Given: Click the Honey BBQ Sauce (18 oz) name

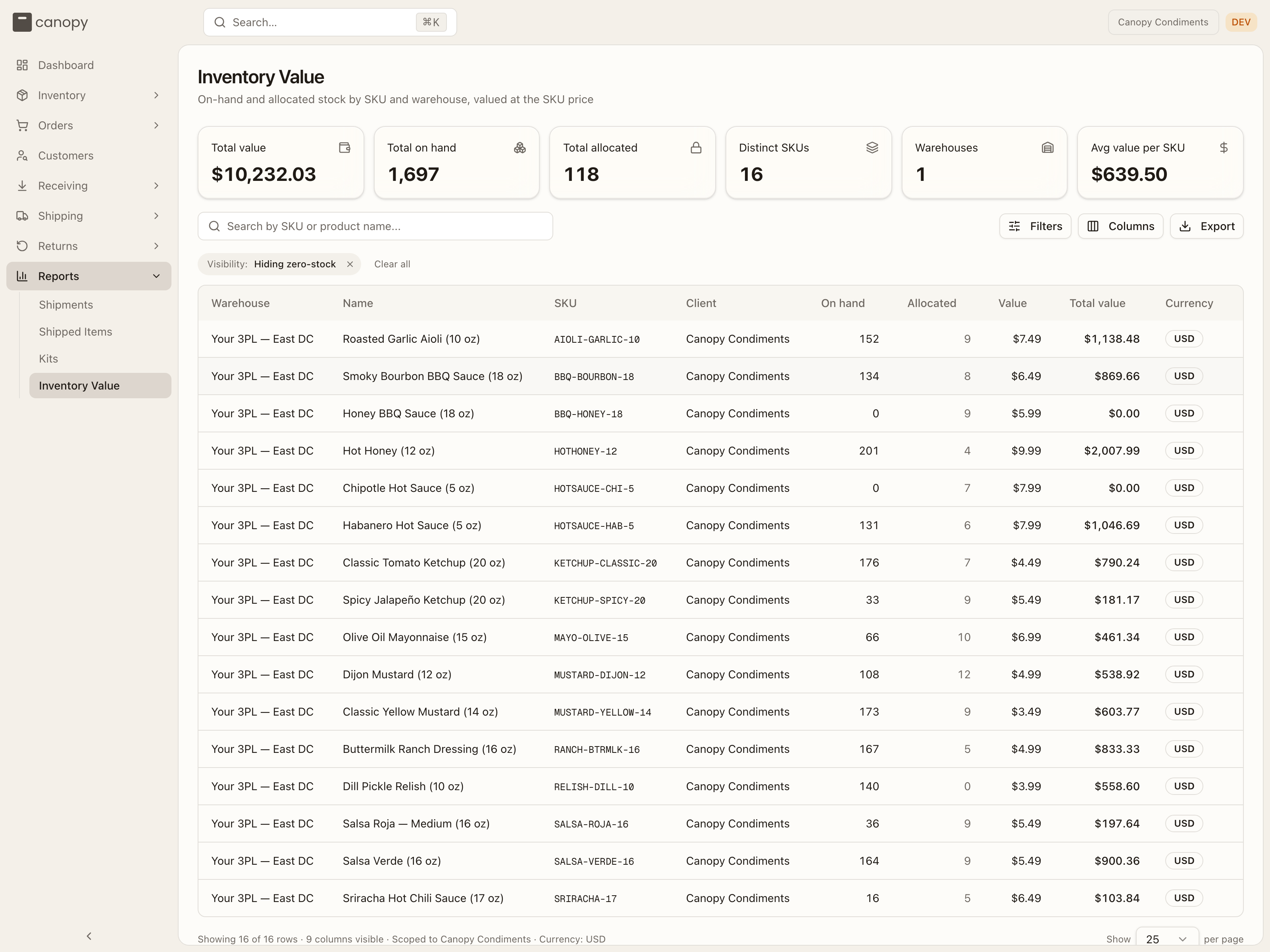Looking at the screenshot, I should coord(408,414).
